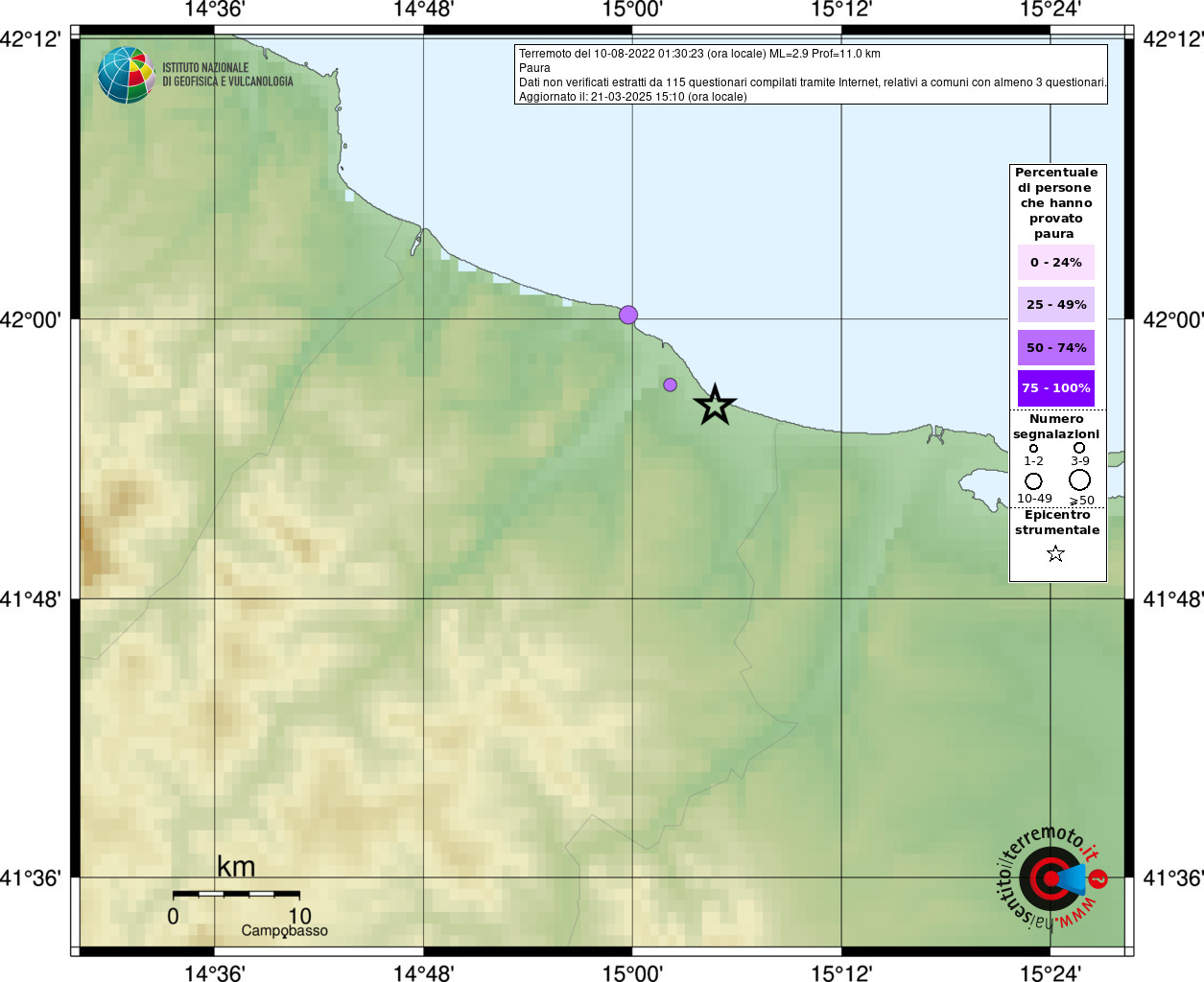This screenshot has height=982, width=1204.
Task: Select the 75 - 100% color swatch
Action: pos(1056,388)
